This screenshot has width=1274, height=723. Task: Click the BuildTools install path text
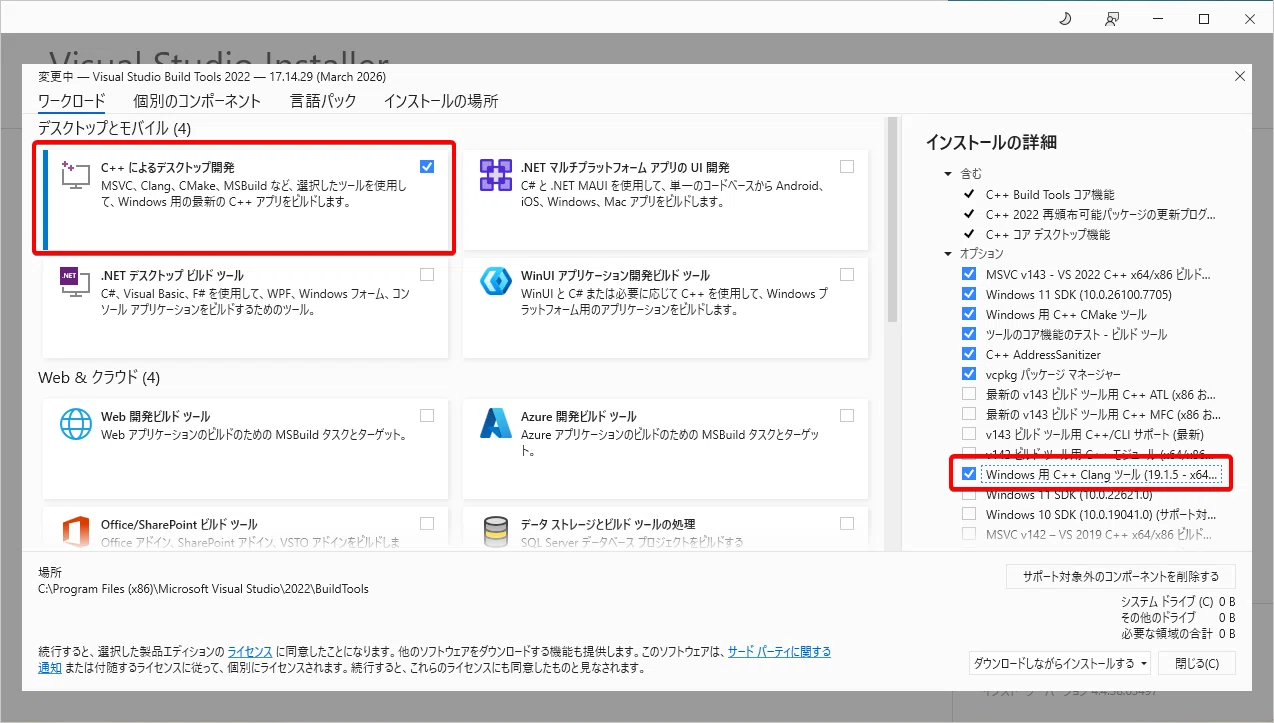click(203, 589)
